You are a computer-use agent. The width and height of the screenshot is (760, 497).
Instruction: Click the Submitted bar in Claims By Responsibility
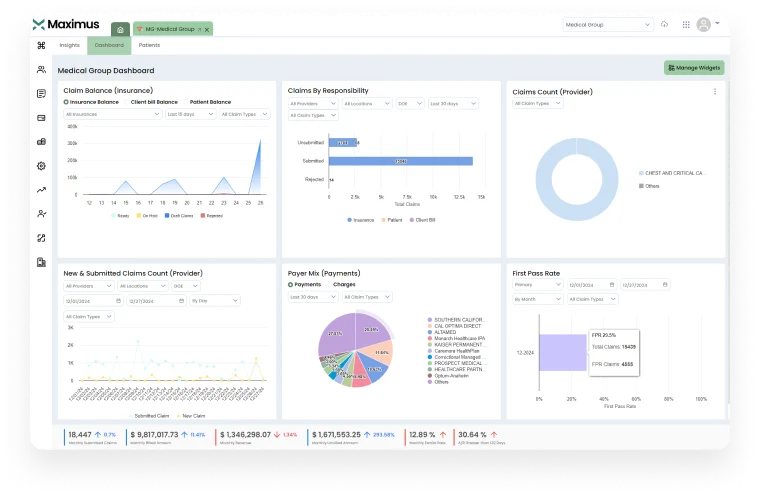pyautogui.click(x=400, y=161)
